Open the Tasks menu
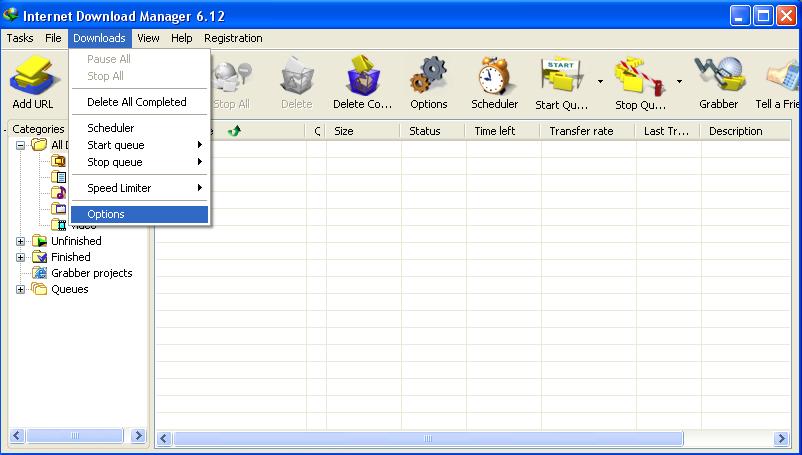 (x=20, y=38)
